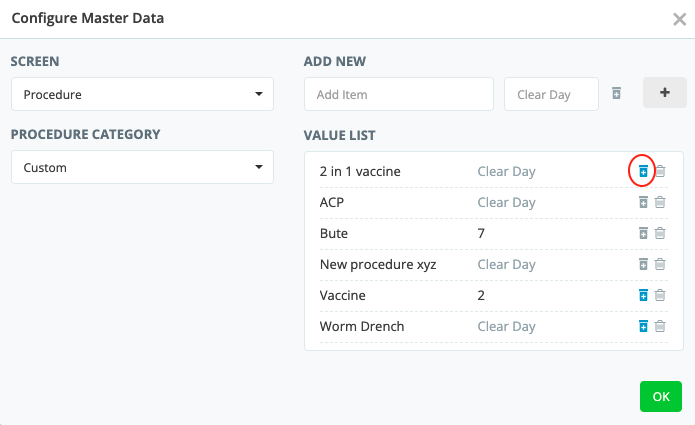Delete the 2 in 1 vaccine entry
This screenshot has width=695, height=425.
pos(660,172)
